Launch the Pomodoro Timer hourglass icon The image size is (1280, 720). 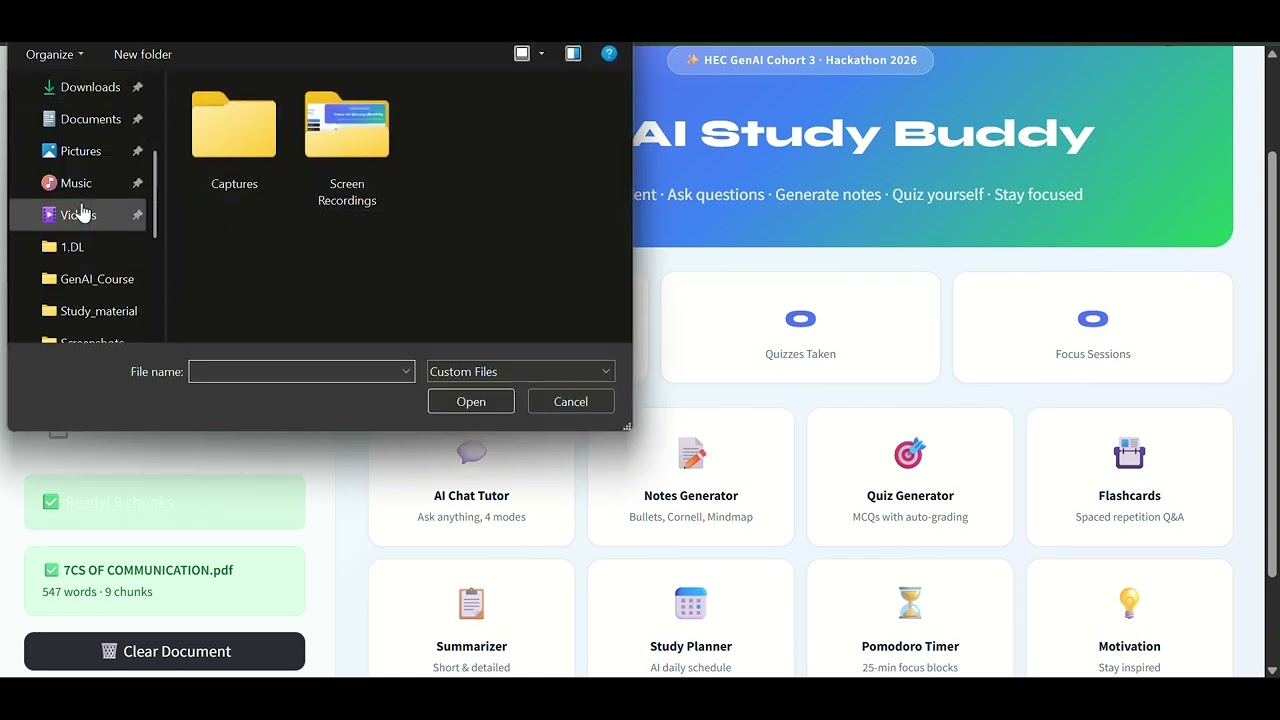click(910, 603)
